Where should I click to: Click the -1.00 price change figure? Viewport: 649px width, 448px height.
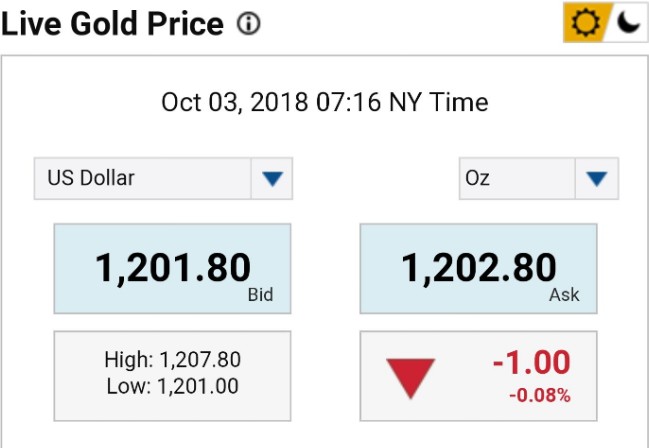[x=531, y=362]
